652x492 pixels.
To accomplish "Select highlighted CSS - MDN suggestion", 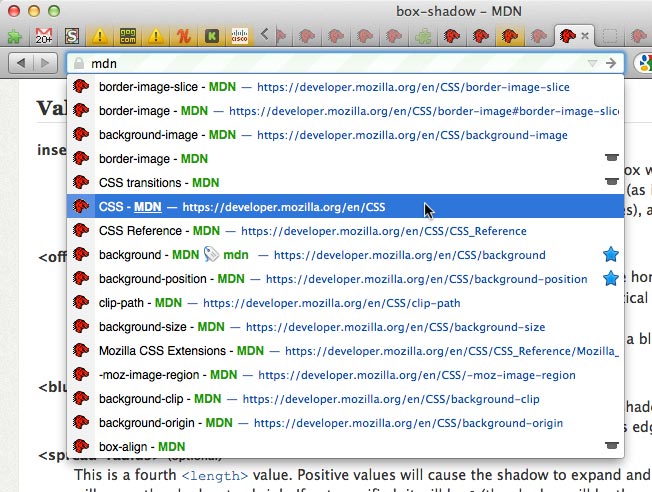I will pyautogui.click(x=346, y=207).
